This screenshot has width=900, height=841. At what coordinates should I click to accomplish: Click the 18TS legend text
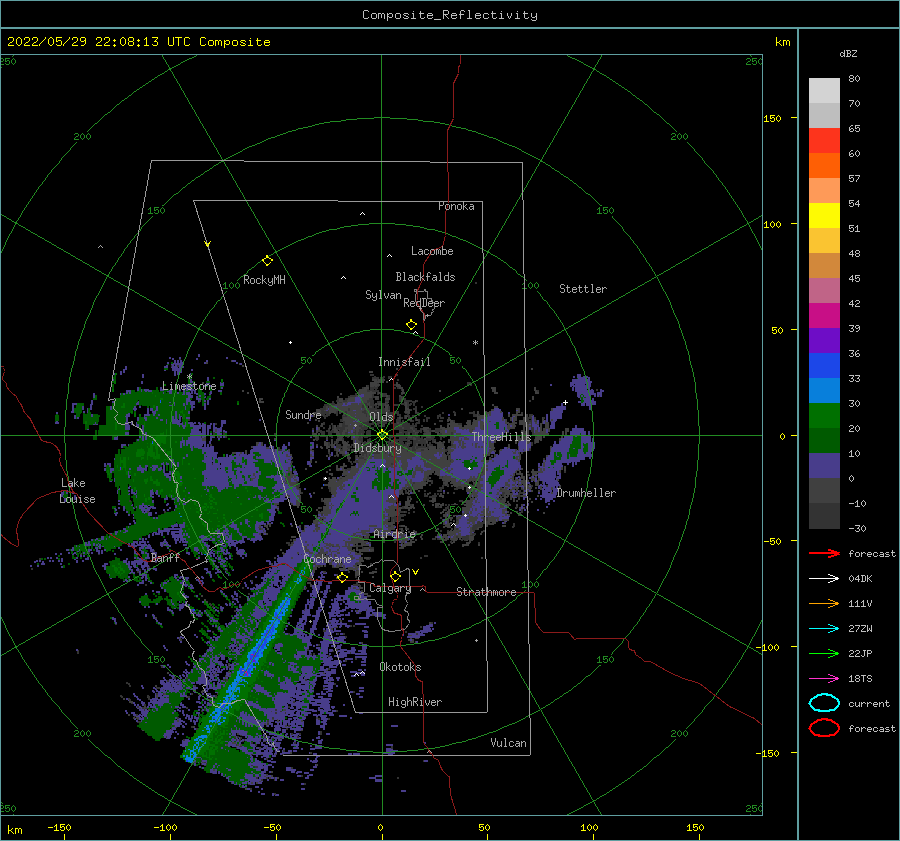tap(860, 679)
